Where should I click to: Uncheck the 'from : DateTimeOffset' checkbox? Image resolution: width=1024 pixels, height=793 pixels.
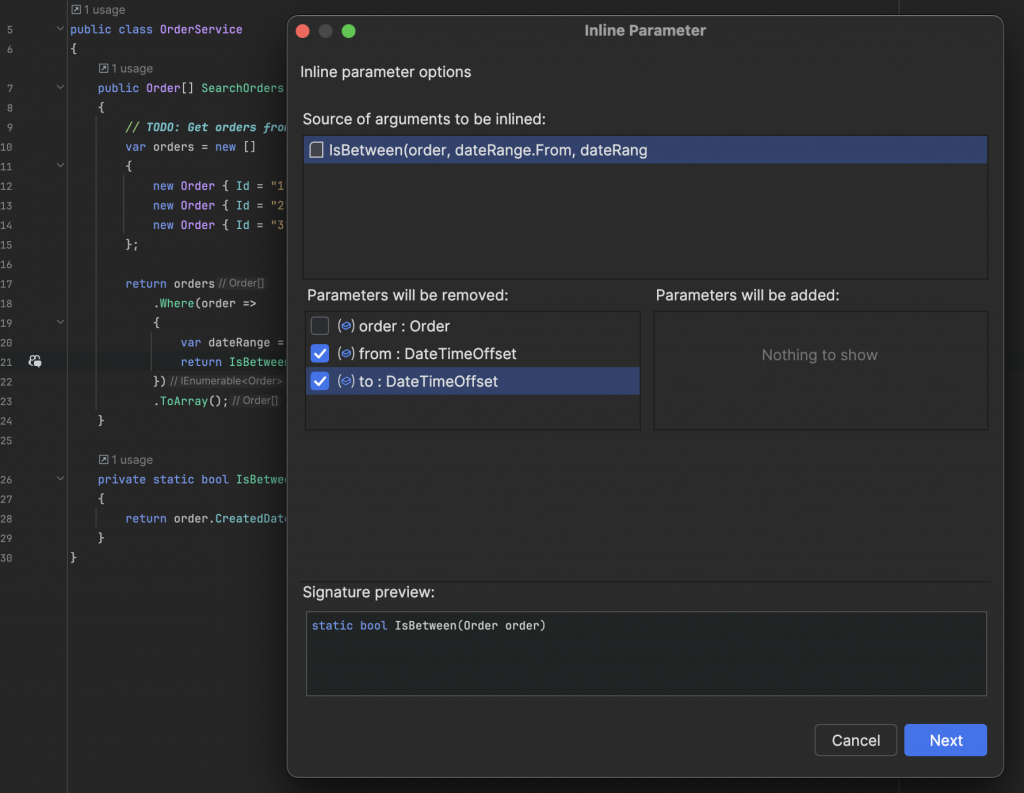(x=319, y=354)
